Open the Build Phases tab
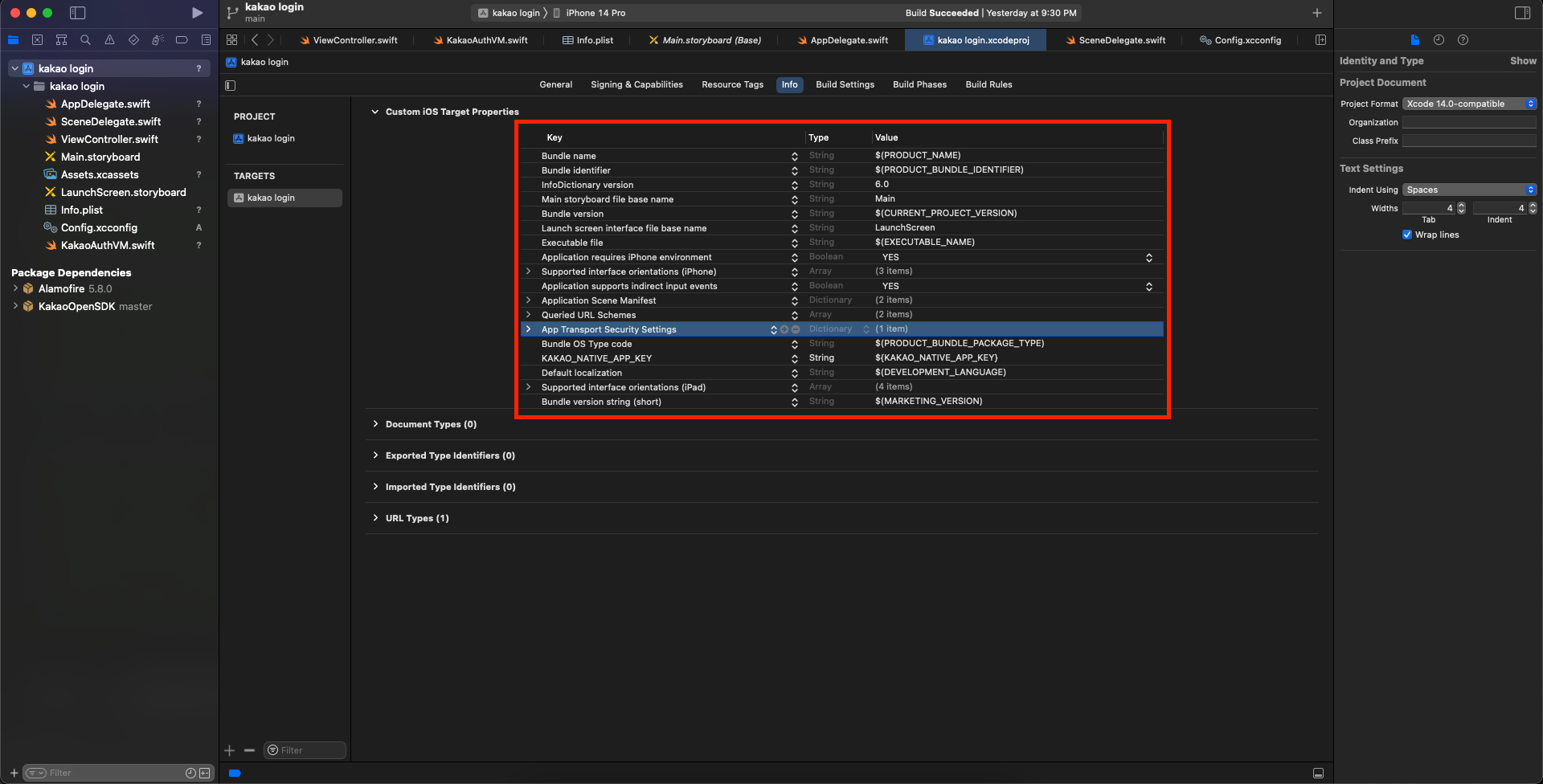The width and height of the screenshot is (1543, 784). point(919,84)
